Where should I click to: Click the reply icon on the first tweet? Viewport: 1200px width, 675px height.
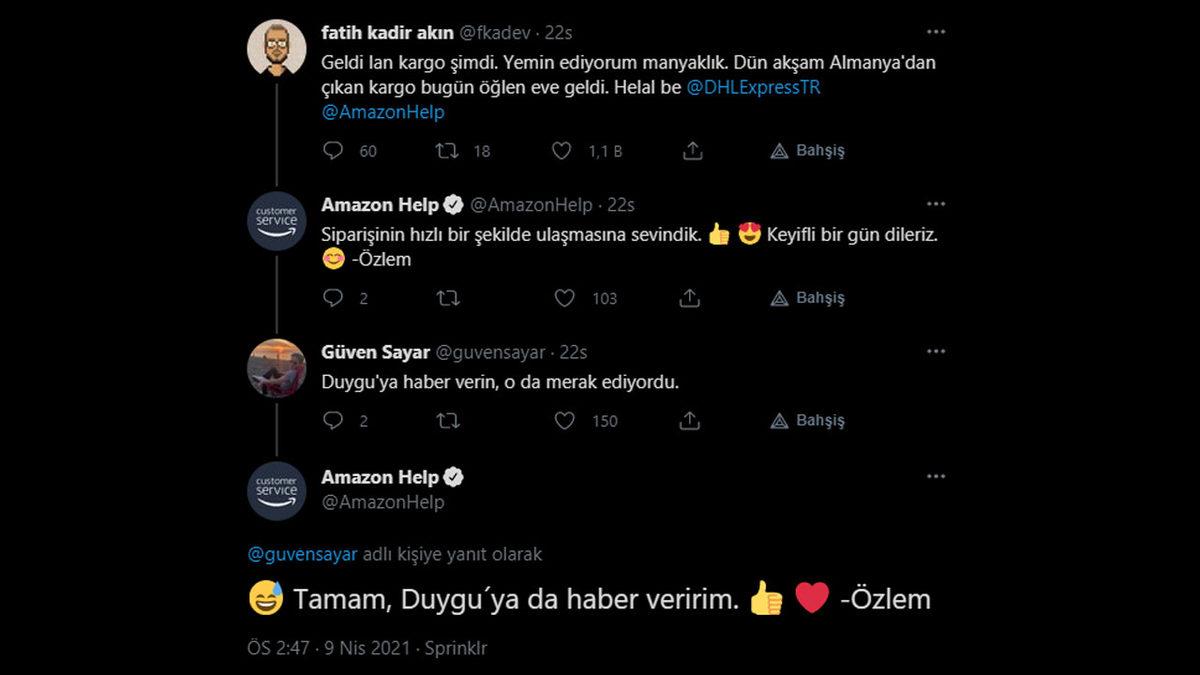[331, 151]
